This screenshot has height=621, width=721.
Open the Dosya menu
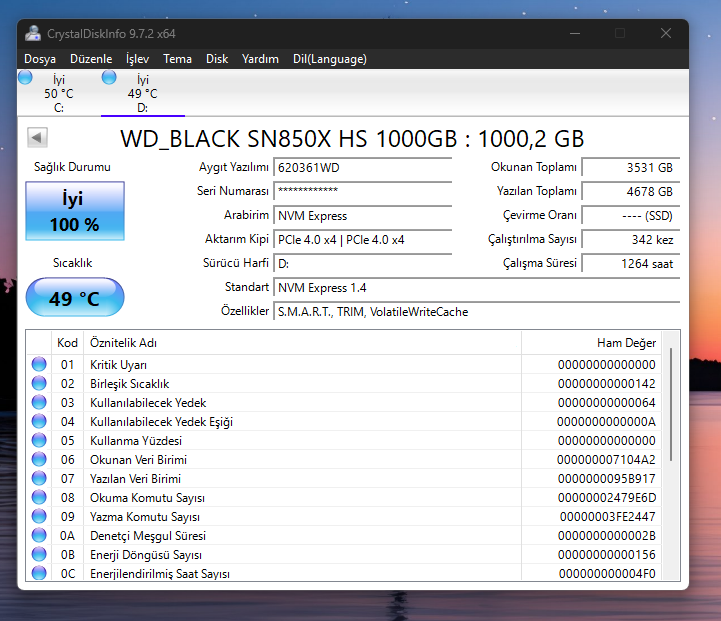40,59
